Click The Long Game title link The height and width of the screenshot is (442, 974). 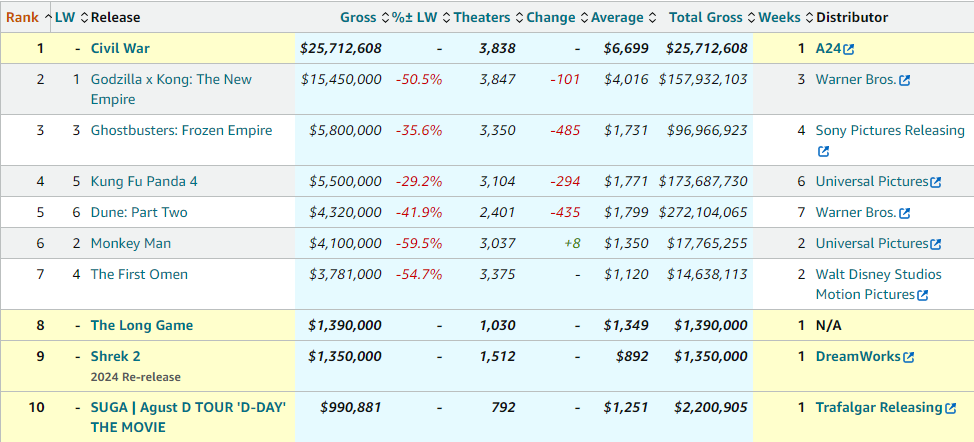point(142,325)
